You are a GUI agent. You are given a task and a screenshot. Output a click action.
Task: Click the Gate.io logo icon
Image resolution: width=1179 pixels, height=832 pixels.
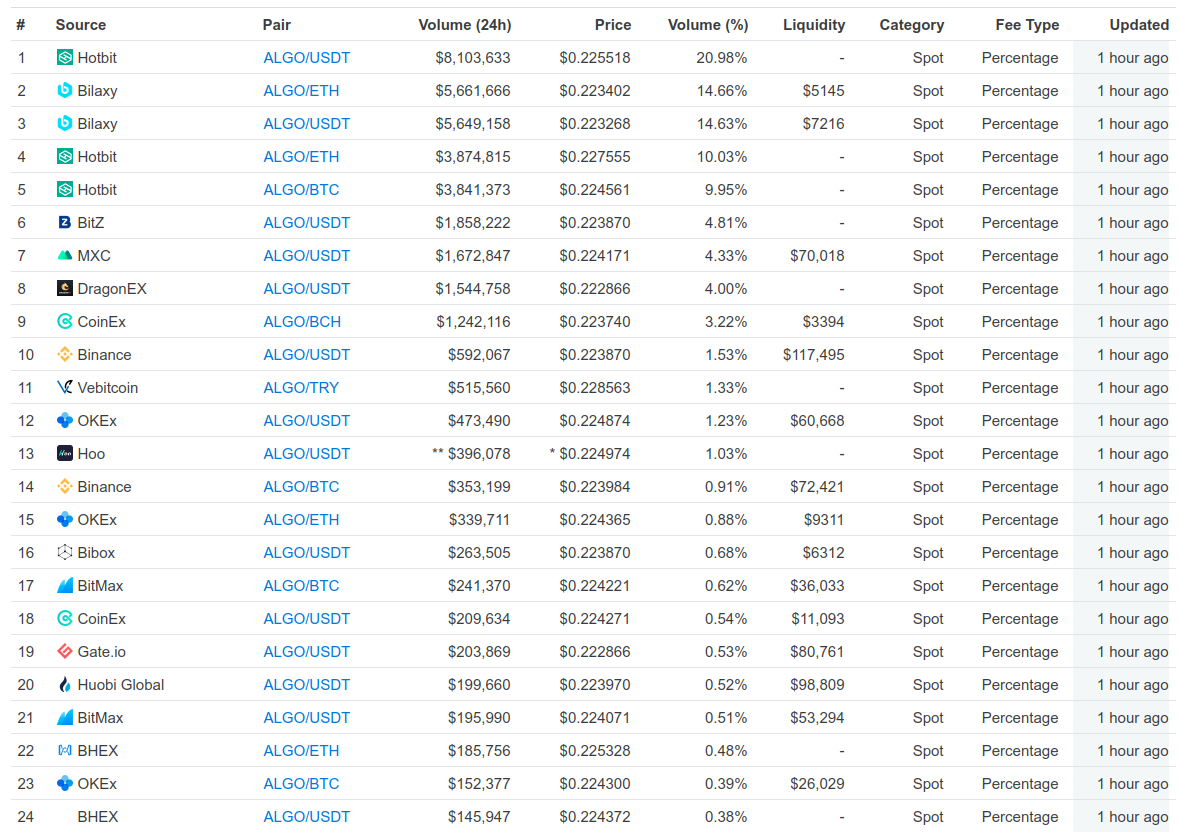[65, 653]
